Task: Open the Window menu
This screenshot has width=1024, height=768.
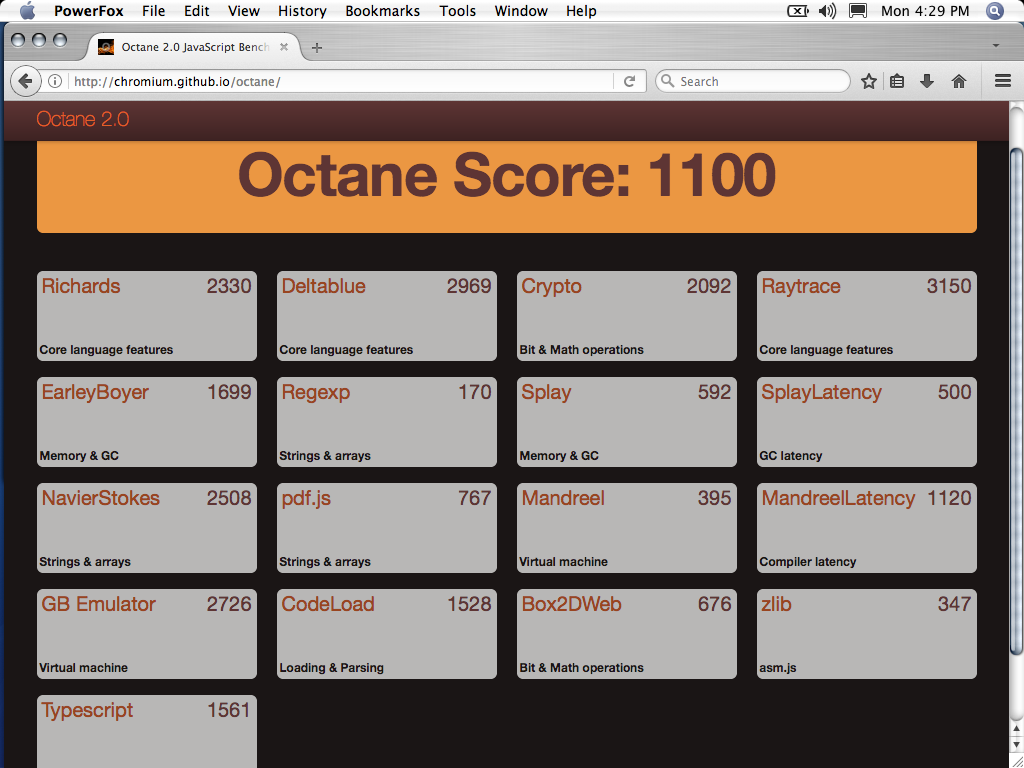Action: (x=521, y=11)
